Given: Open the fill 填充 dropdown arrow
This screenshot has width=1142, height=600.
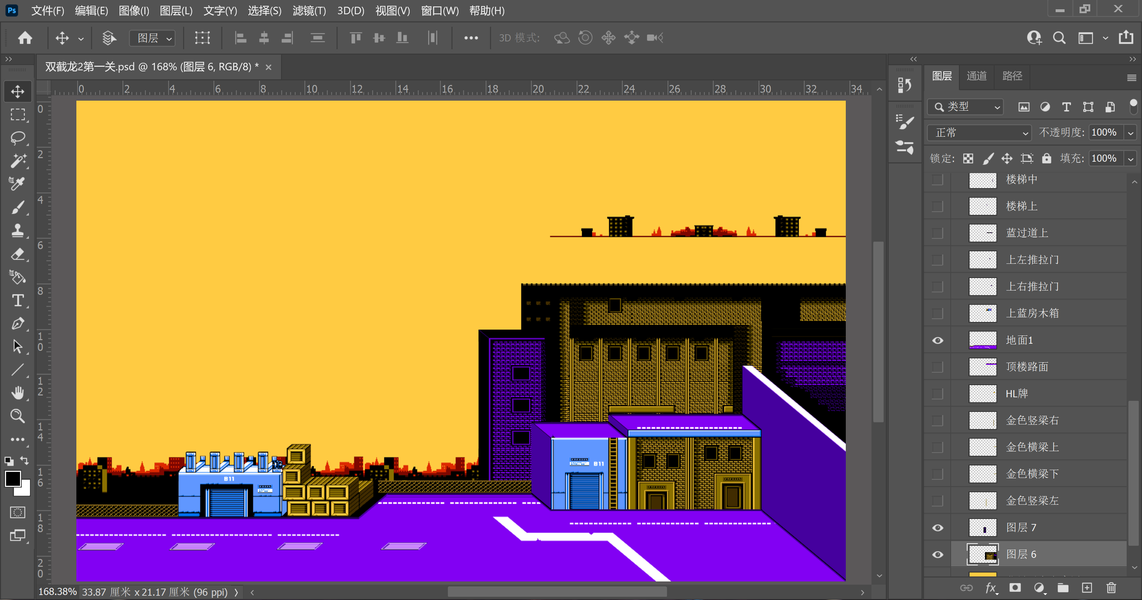Looking at the screenshot, I should click(1130, 158).
